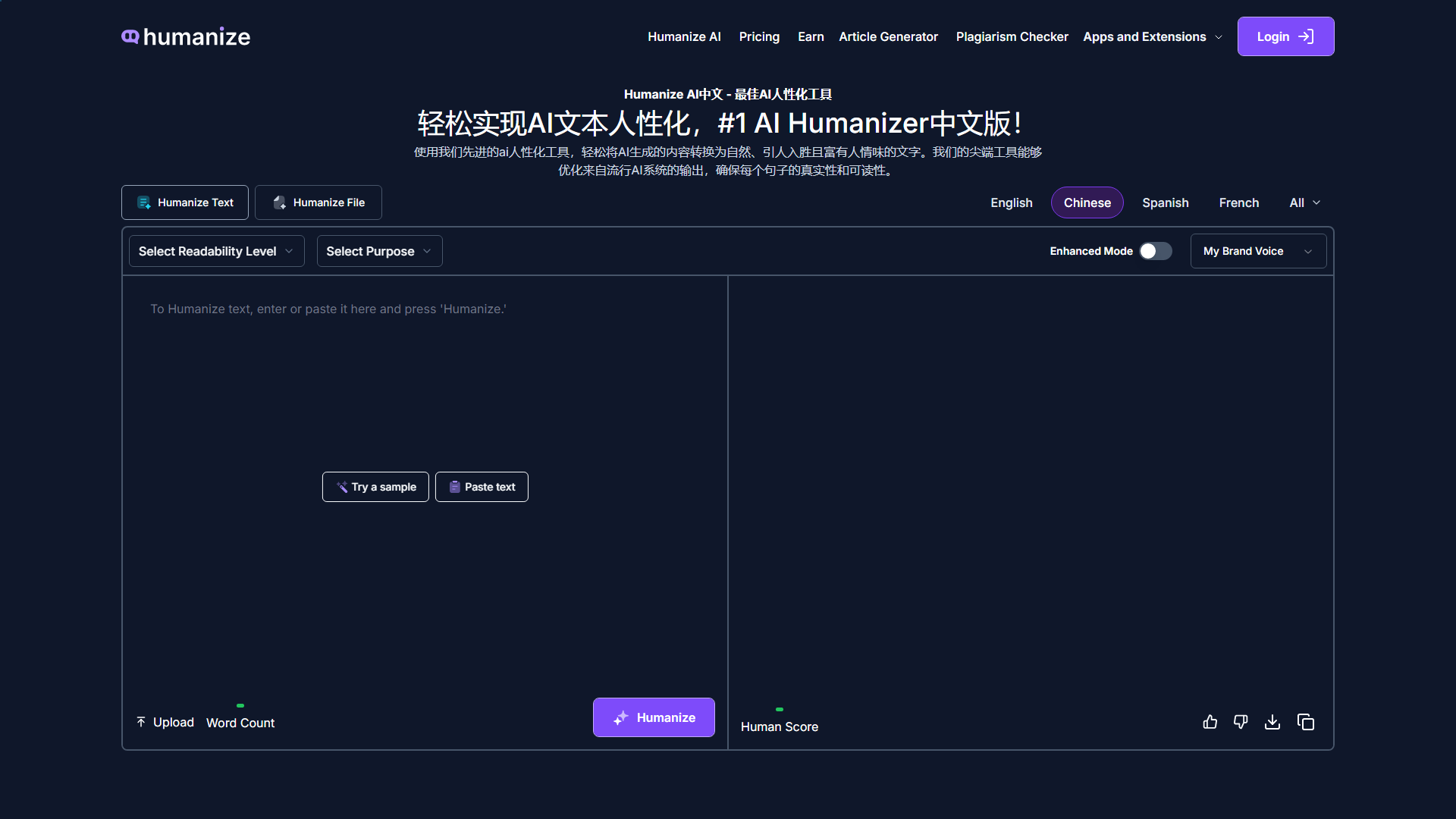Image resolution: width=1456 pixels, height=819 pixels.
Task: Click the thumbs up feedback icon
Action: 1210,722
